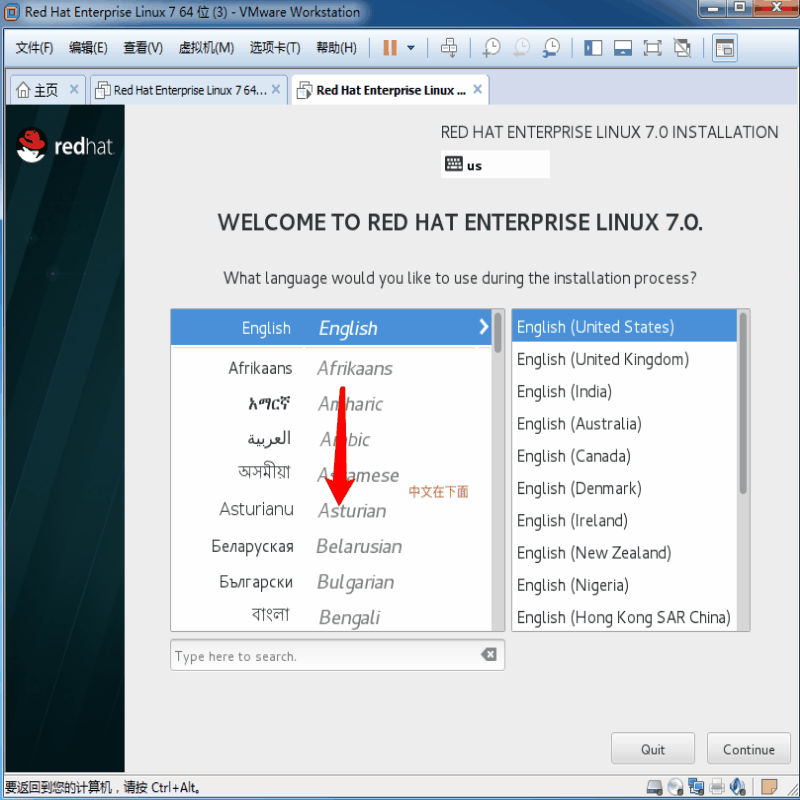Screen dimensions: 800x800
Task: Click the CD/DVD drive status icon
Action: click(675, 787)
